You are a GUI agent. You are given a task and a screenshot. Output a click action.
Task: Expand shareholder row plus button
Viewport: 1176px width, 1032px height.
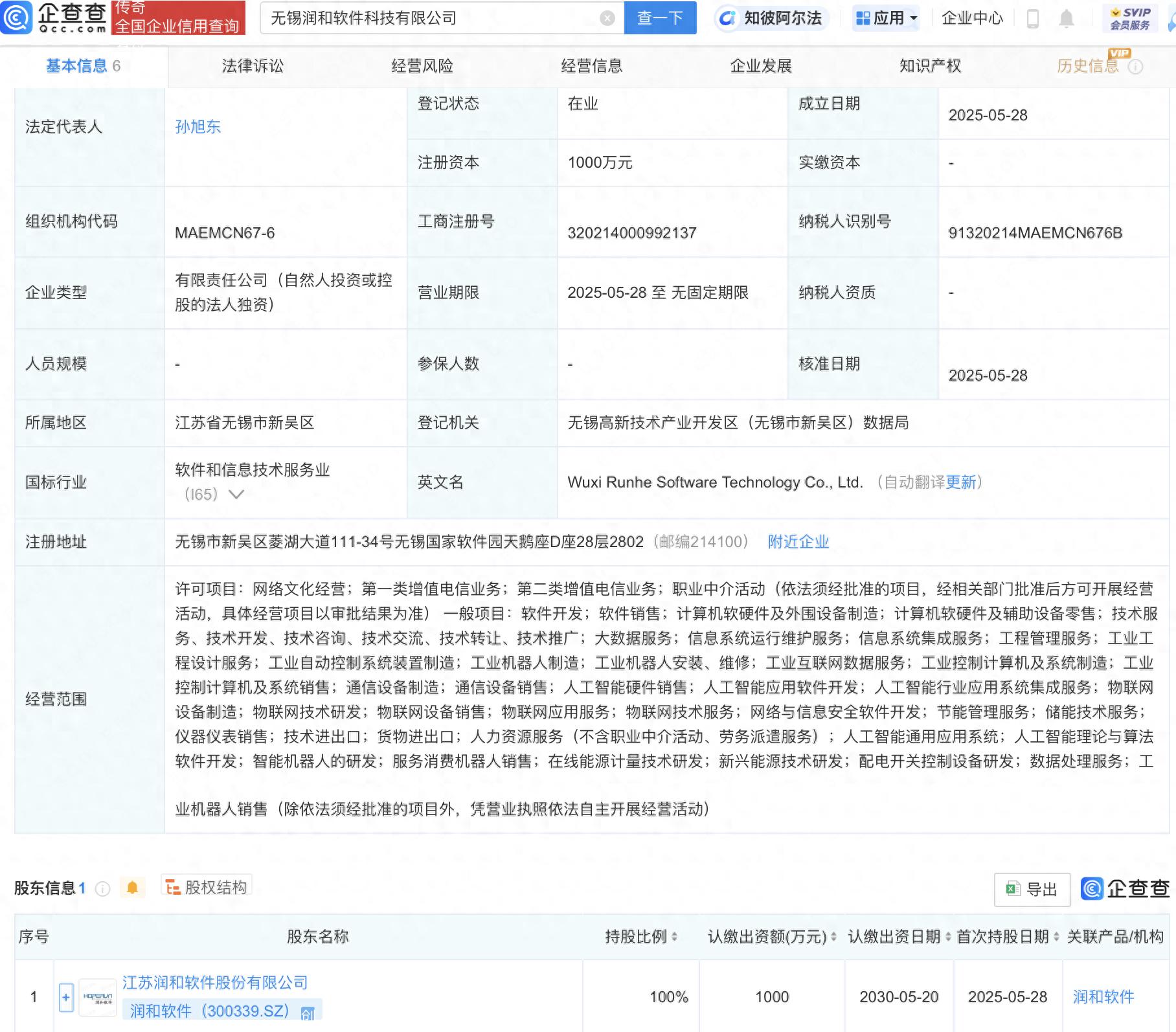pos(66,998)
